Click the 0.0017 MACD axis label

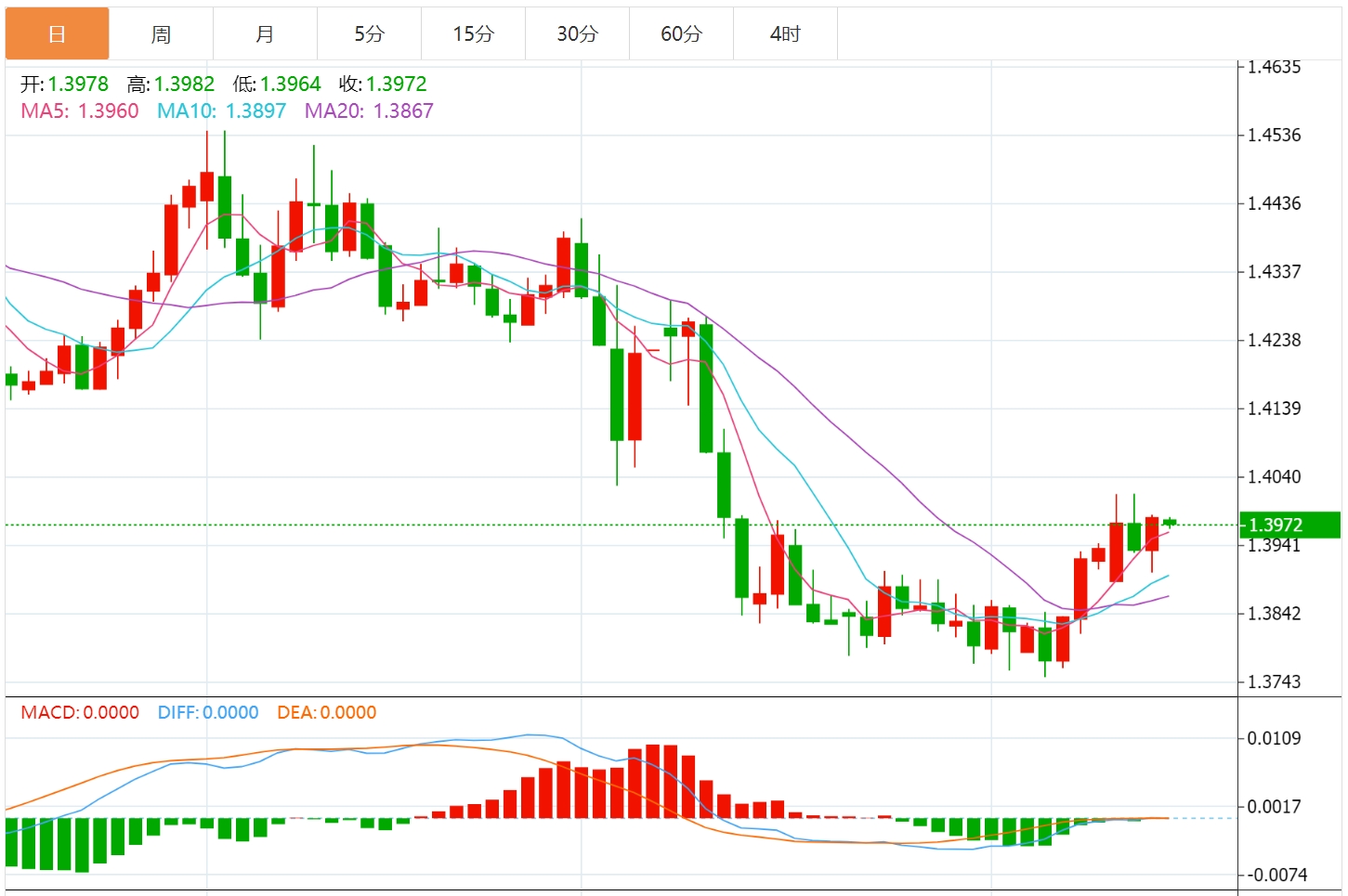[1274, 807]
